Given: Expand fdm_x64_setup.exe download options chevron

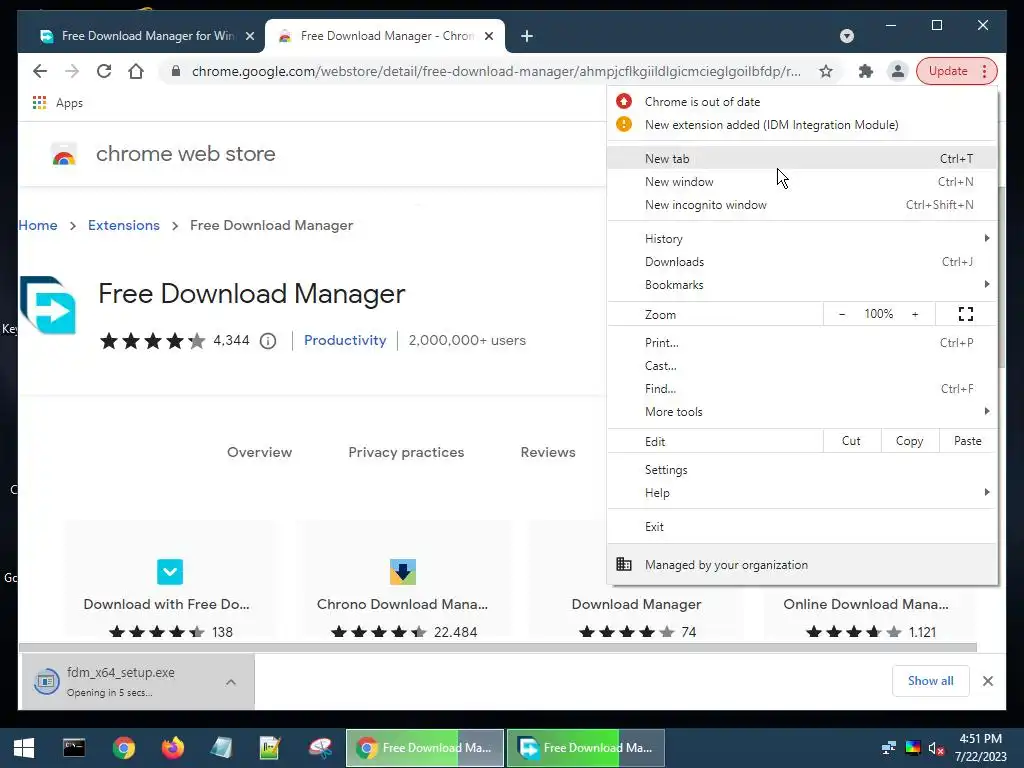Looking at the screenshot, I should (231, 682).
